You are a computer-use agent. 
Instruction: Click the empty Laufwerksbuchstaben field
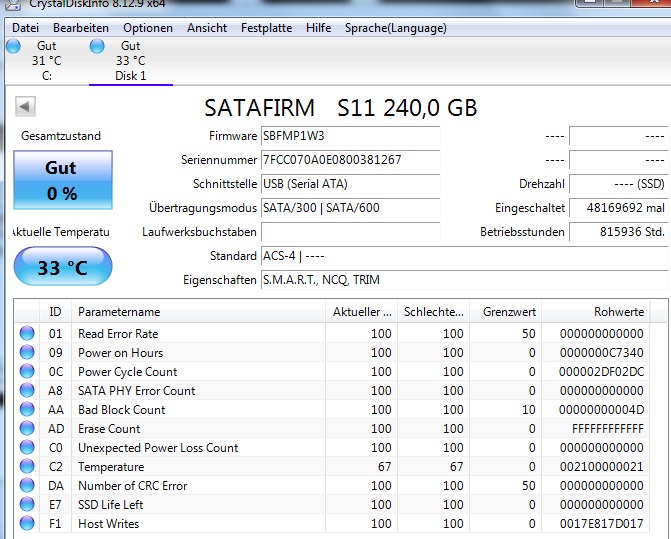point(350,232)
